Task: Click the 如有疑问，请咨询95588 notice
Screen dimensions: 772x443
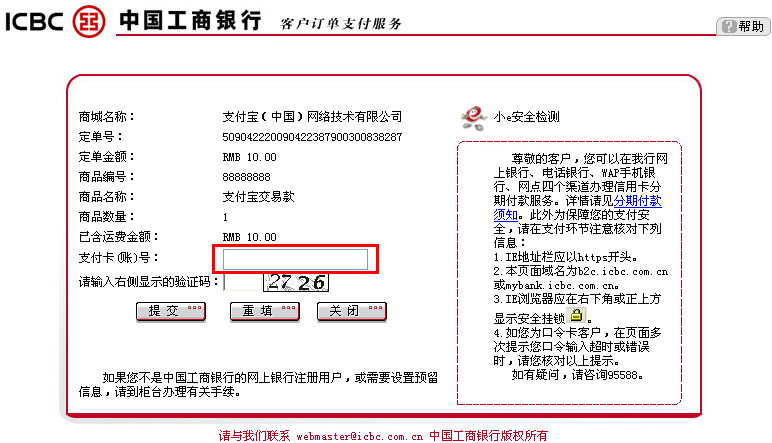Action: tap(578, 375)
